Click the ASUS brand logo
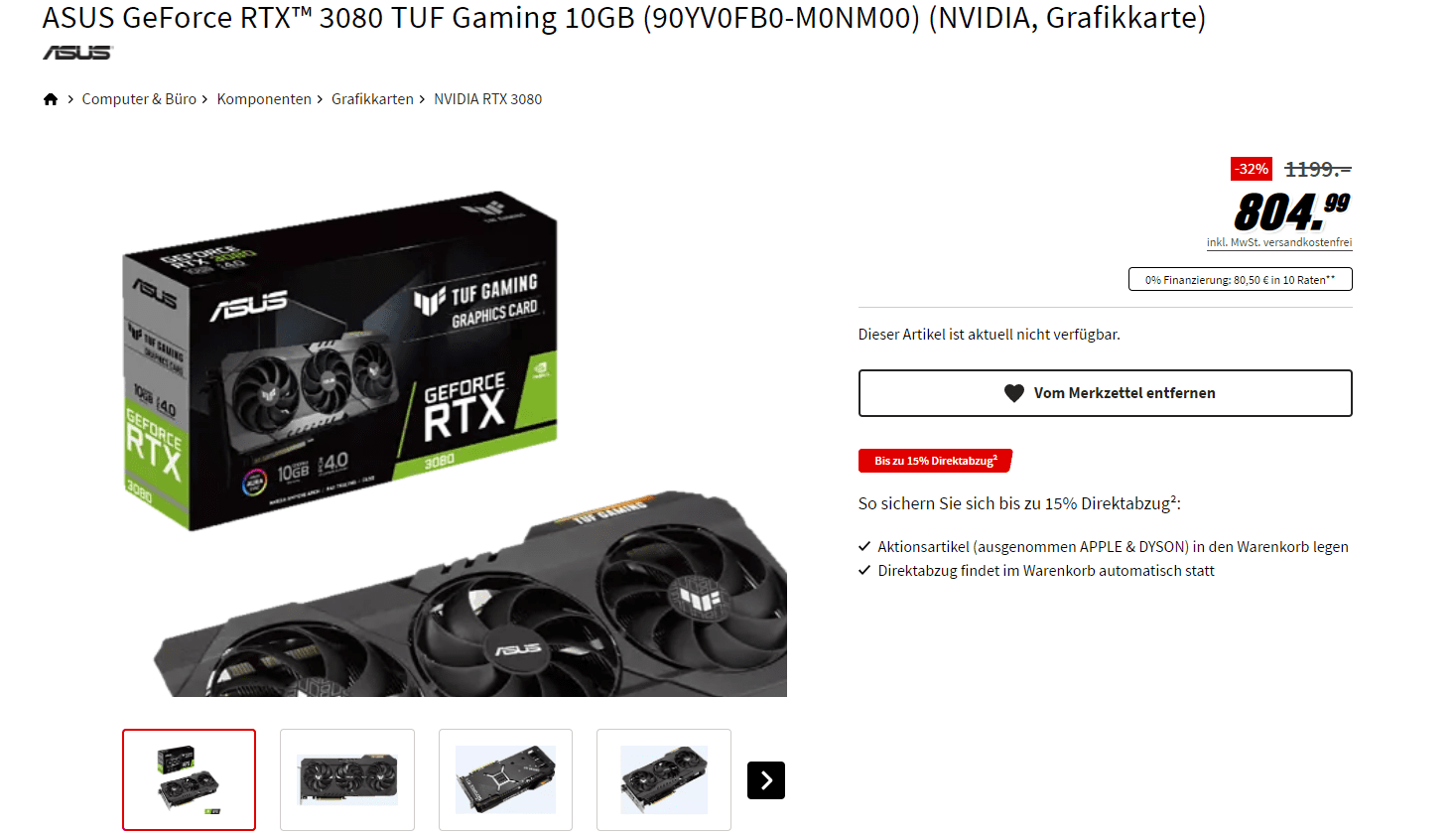This screenshot has width=1456, height=835. (x=78, y=53)
